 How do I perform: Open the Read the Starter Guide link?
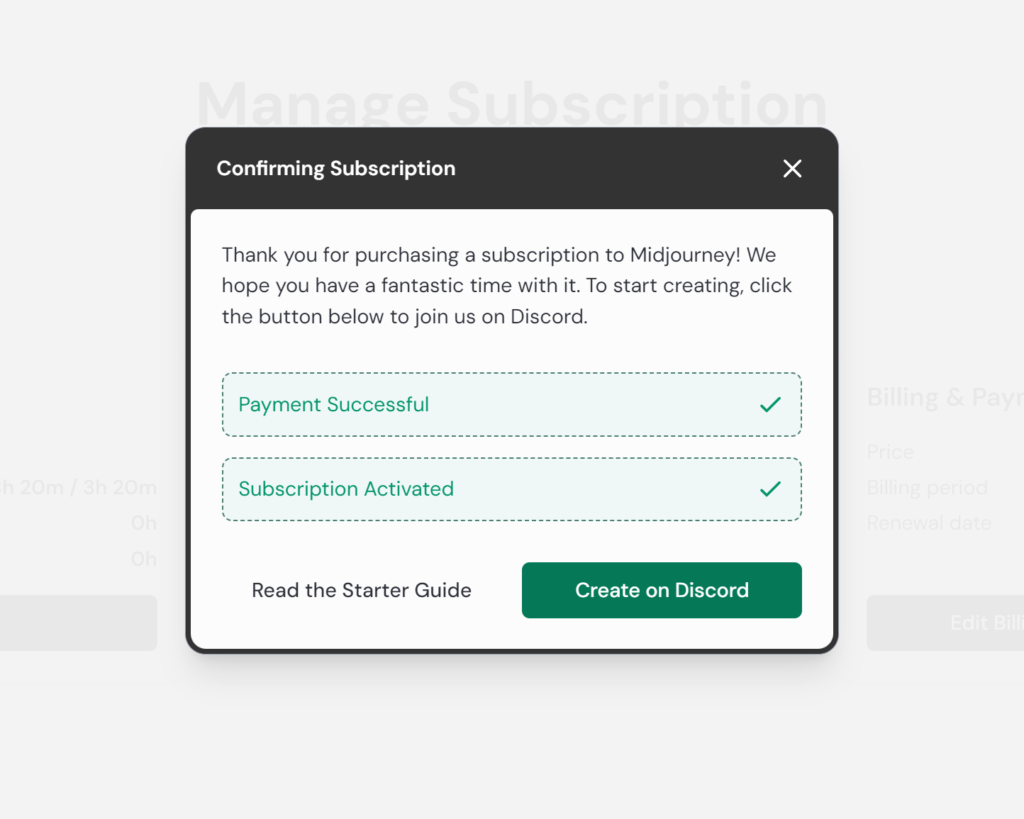[x=361, y=590]
